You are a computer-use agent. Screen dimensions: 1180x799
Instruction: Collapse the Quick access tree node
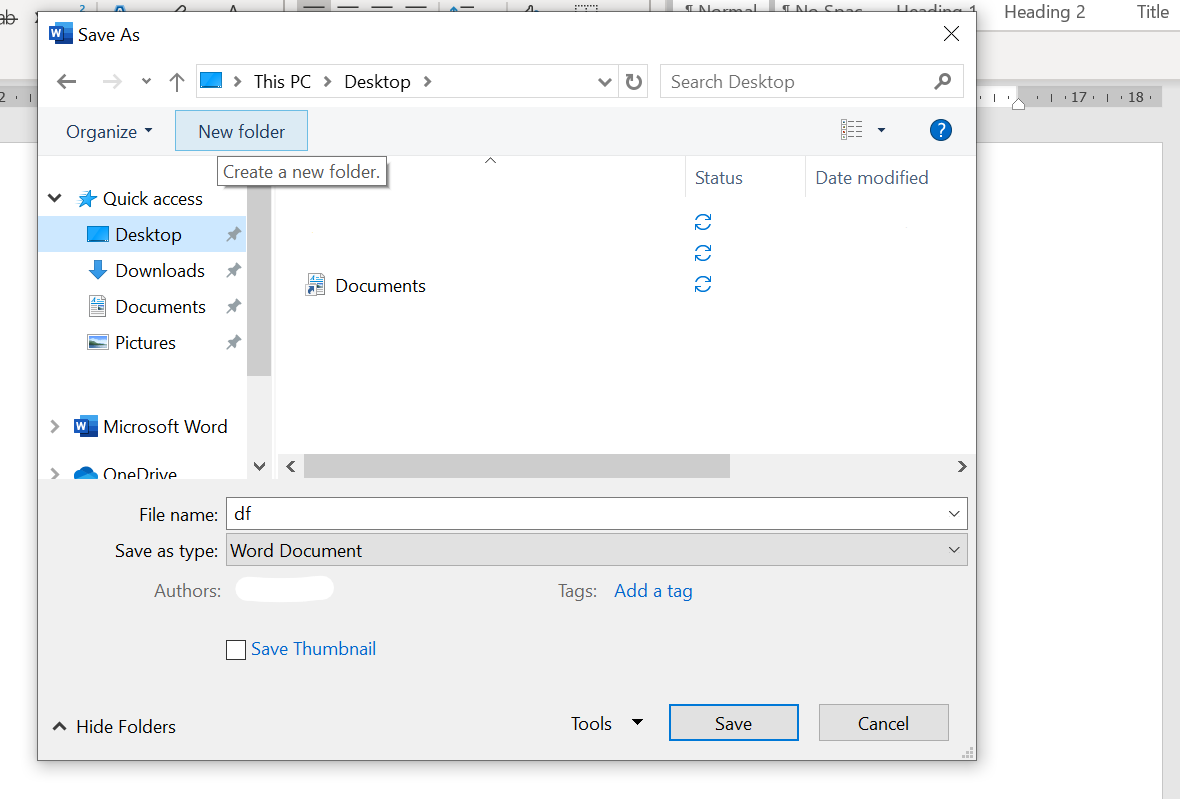pyautogui.click(x=55, y=199)
